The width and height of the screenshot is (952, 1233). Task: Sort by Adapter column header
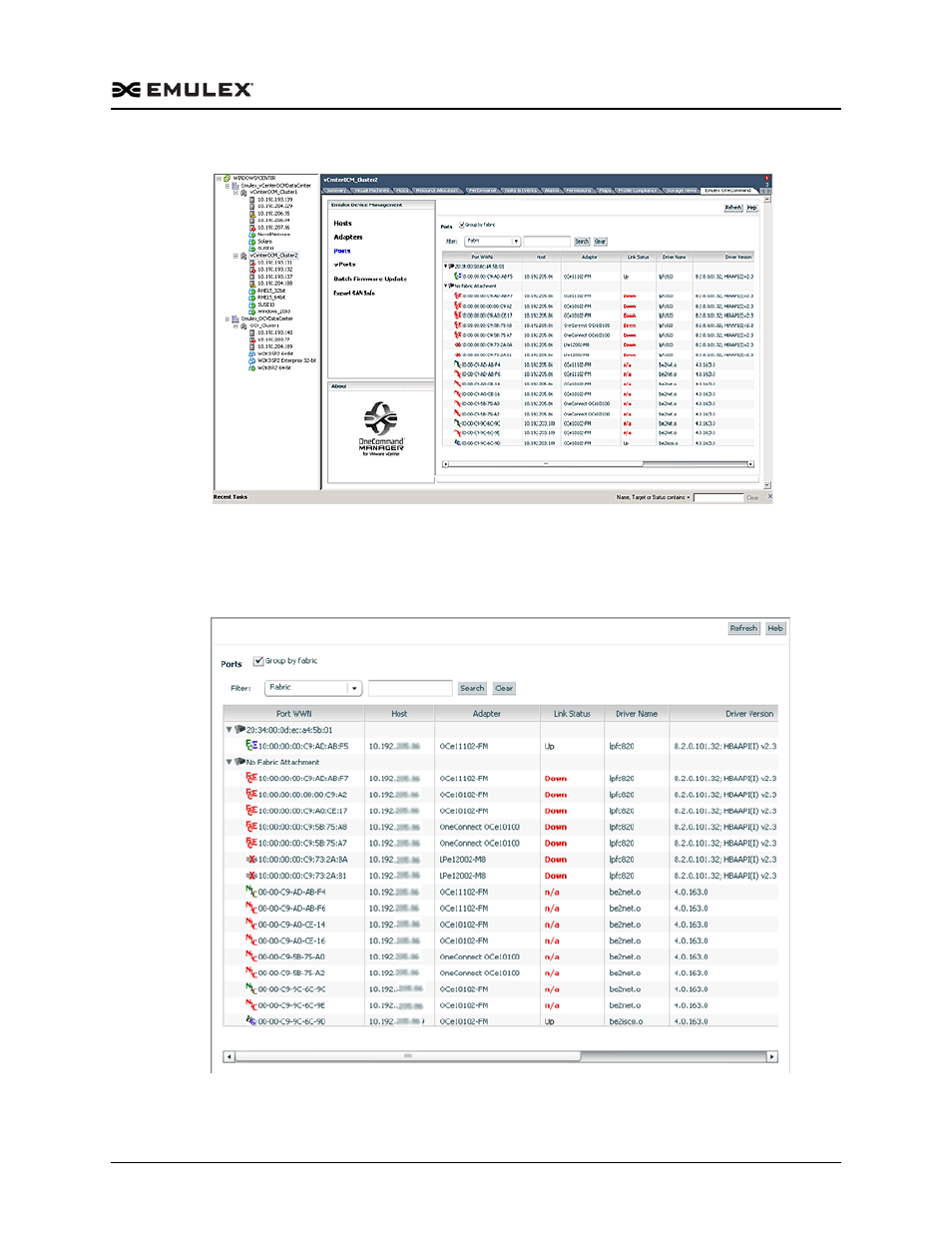coord(487,714)
